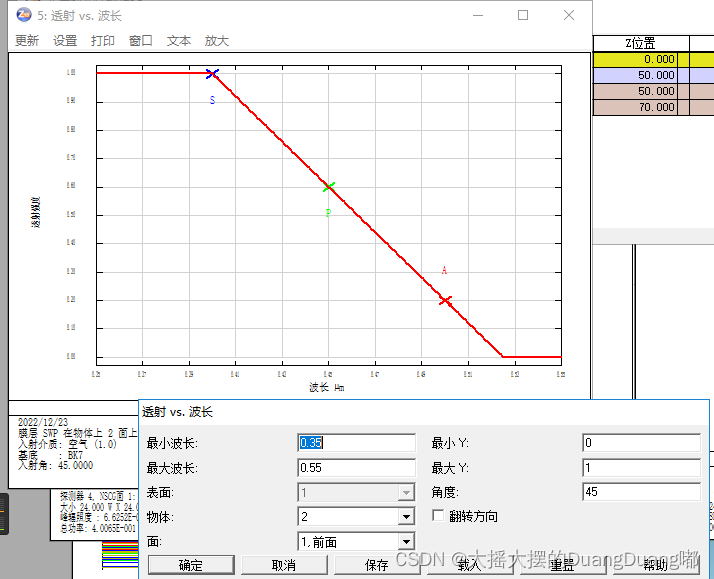Screen dimensions: 714x579
Task: Click the Z位置 column header
Action: (x=641, y=44)
